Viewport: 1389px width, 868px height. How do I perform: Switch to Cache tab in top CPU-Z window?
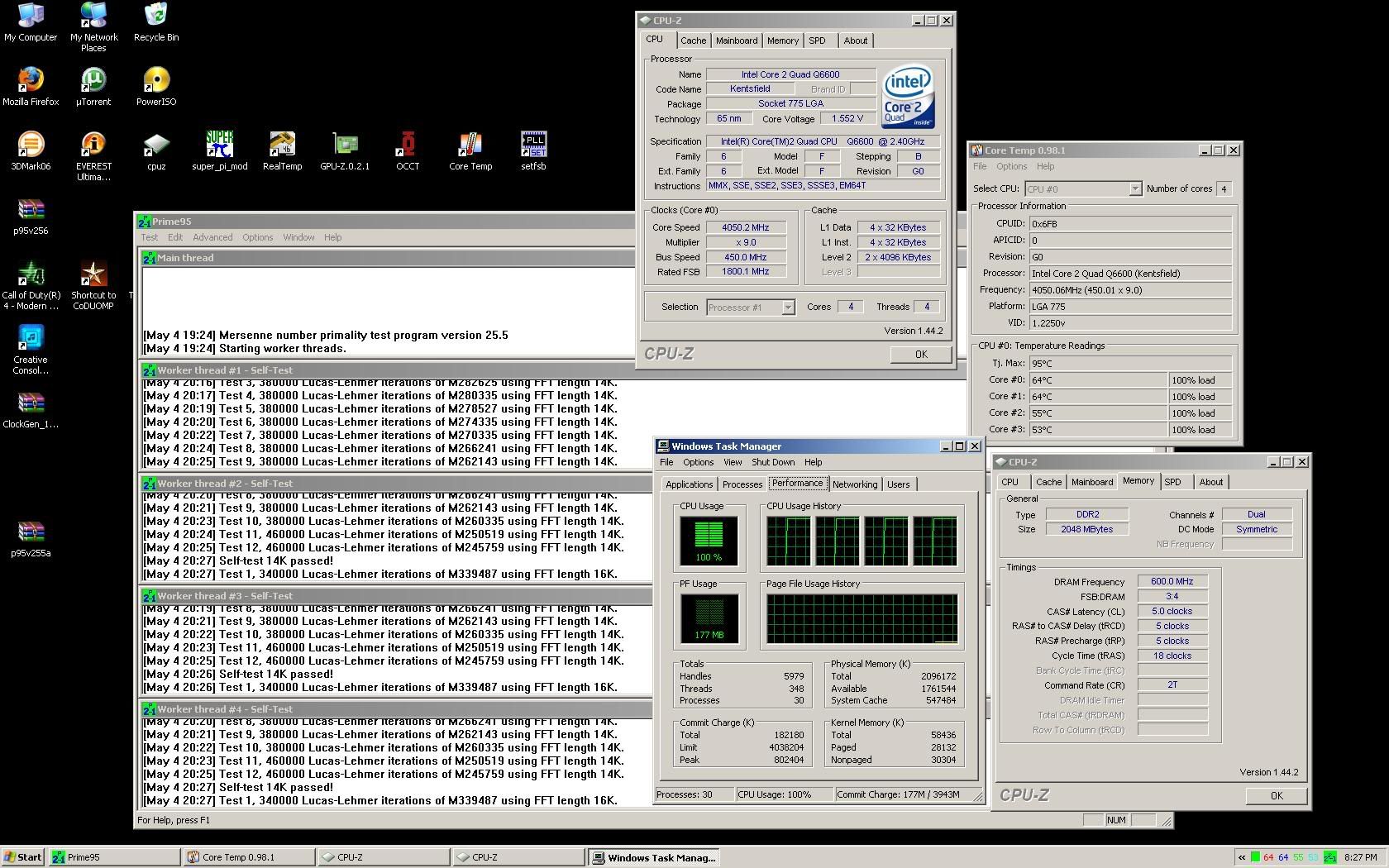coord(693,41)
